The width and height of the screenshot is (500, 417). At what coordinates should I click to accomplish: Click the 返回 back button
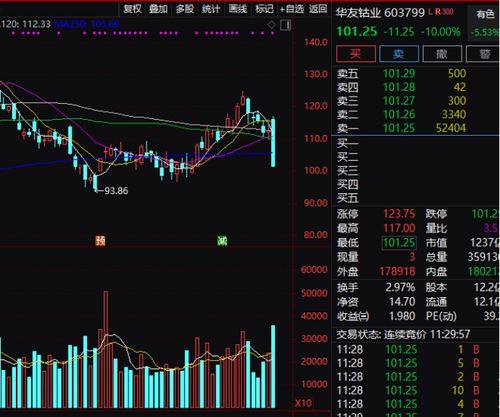click(318, 9)
